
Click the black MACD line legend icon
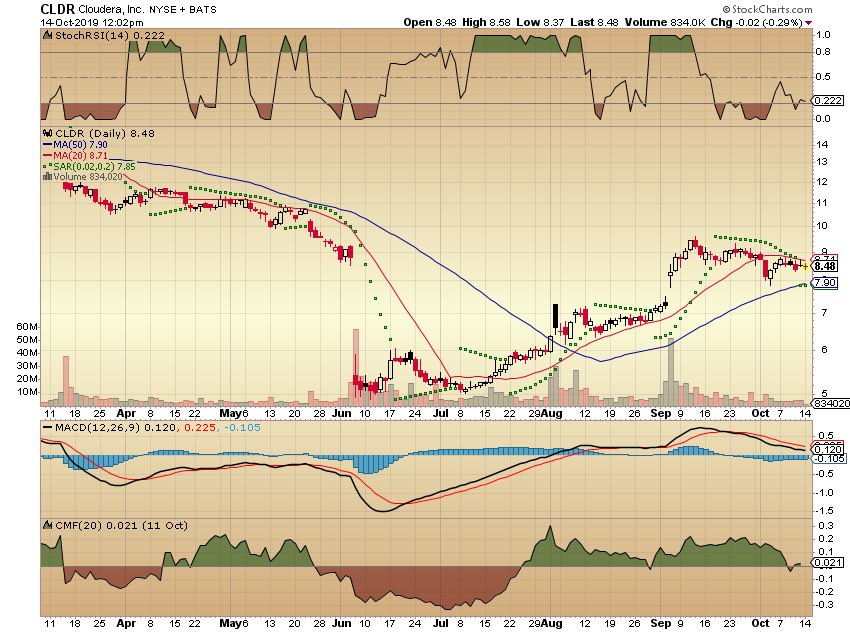coord(47,425)
